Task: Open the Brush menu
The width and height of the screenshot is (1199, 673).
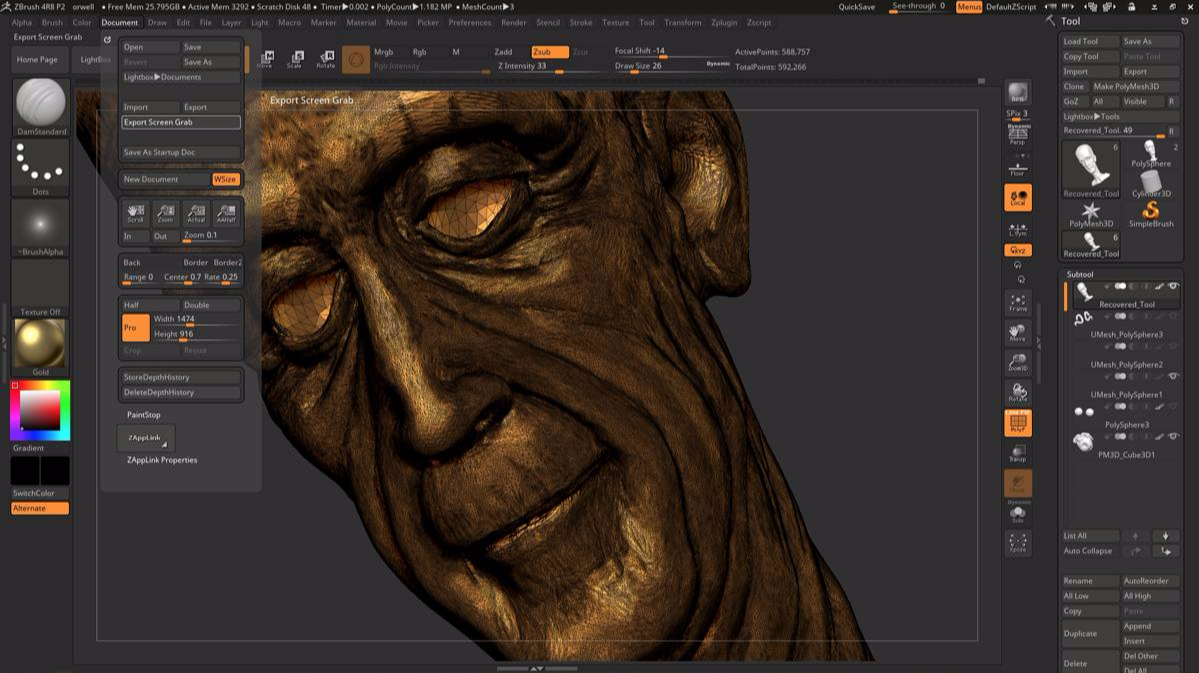Action: [x=52, y=22]
